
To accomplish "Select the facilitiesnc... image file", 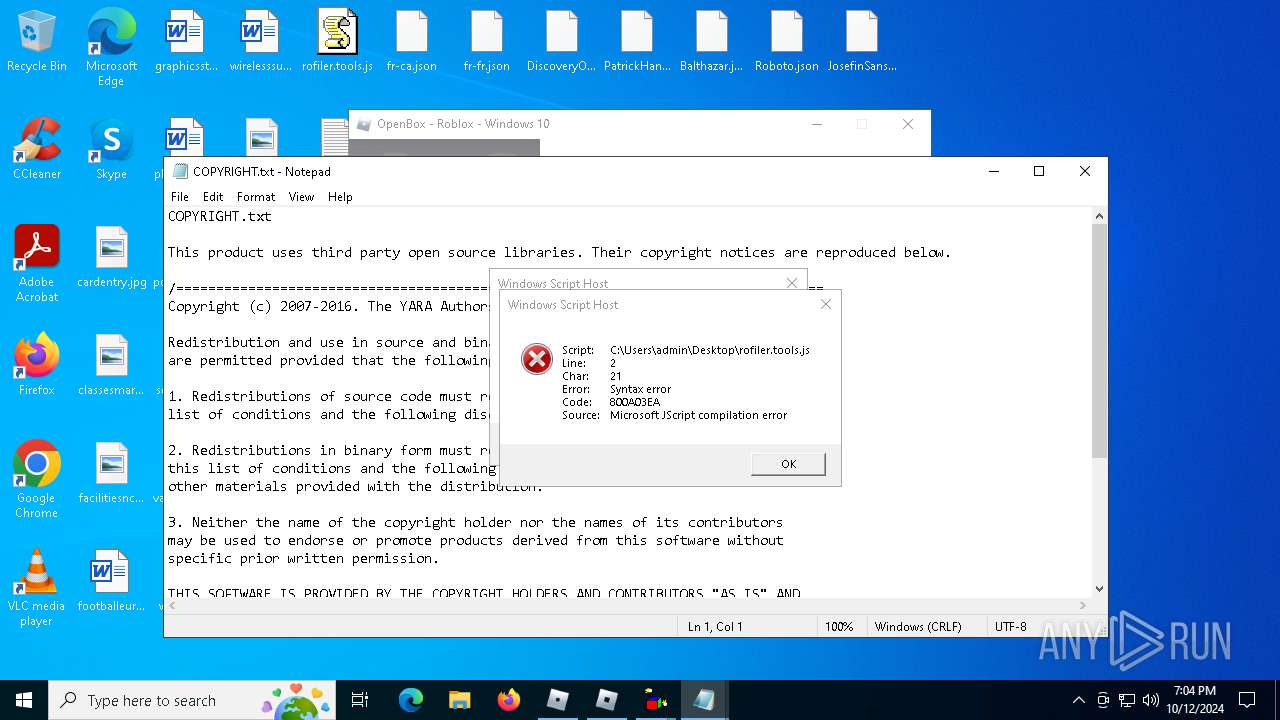I will click(x=111, y=473).
